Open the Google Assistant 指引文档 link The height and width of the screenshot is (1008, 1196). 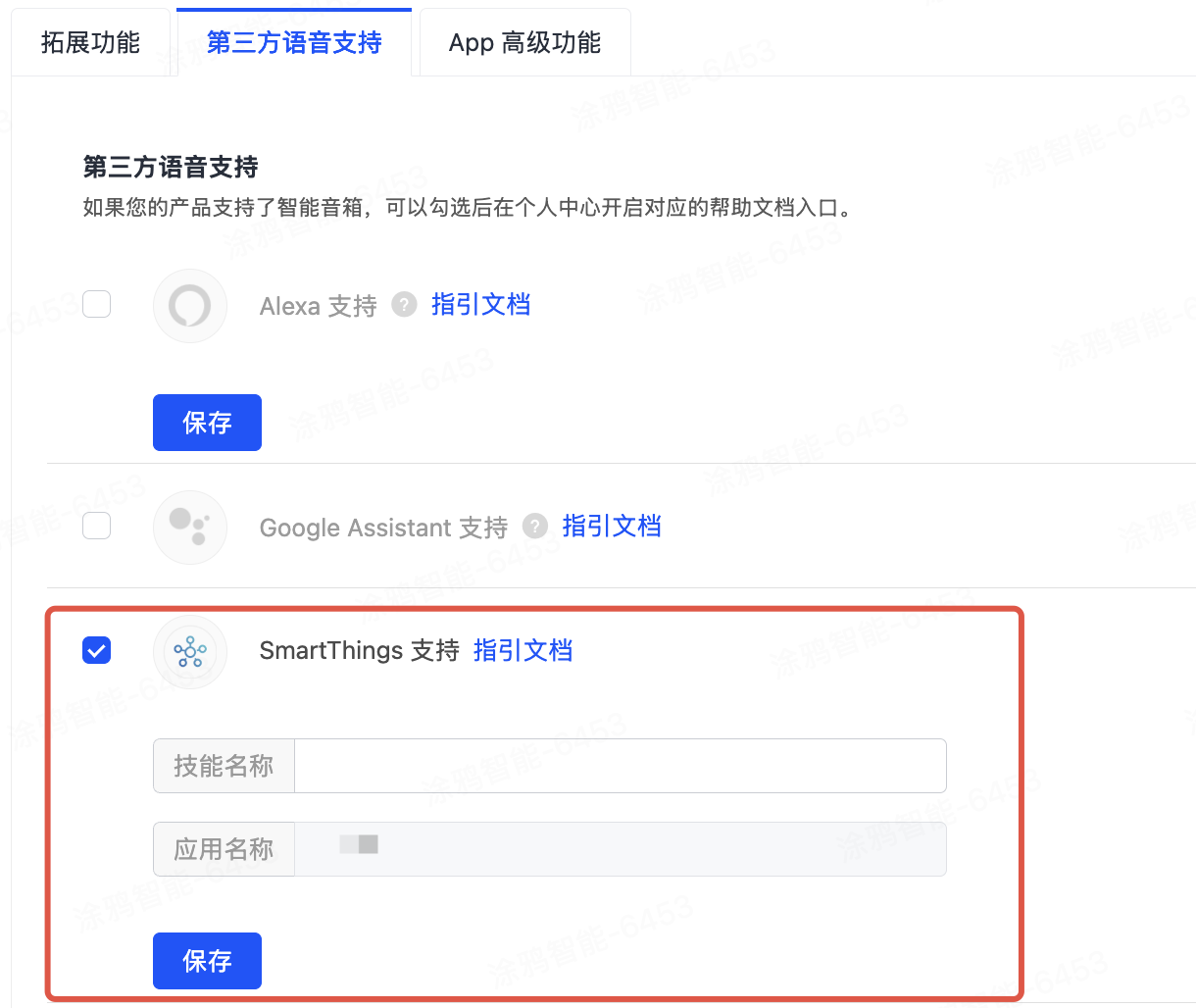pyautogui.click(x=612, y=527)
